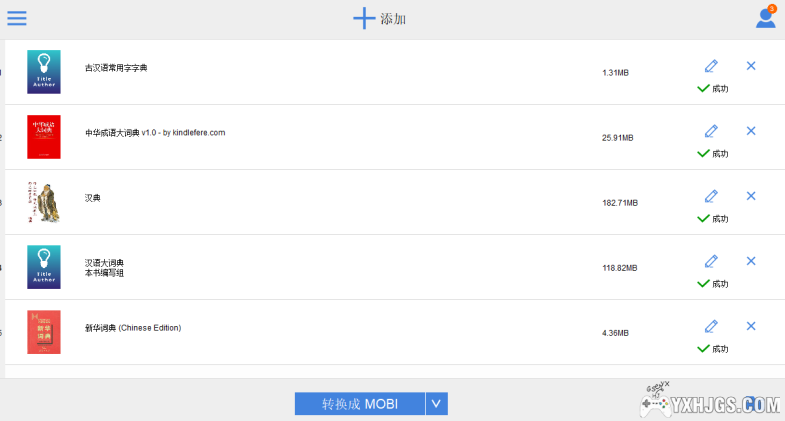Edit metadata for 古汉语常用字字典
Screen dimensions: 785x421
711,66
